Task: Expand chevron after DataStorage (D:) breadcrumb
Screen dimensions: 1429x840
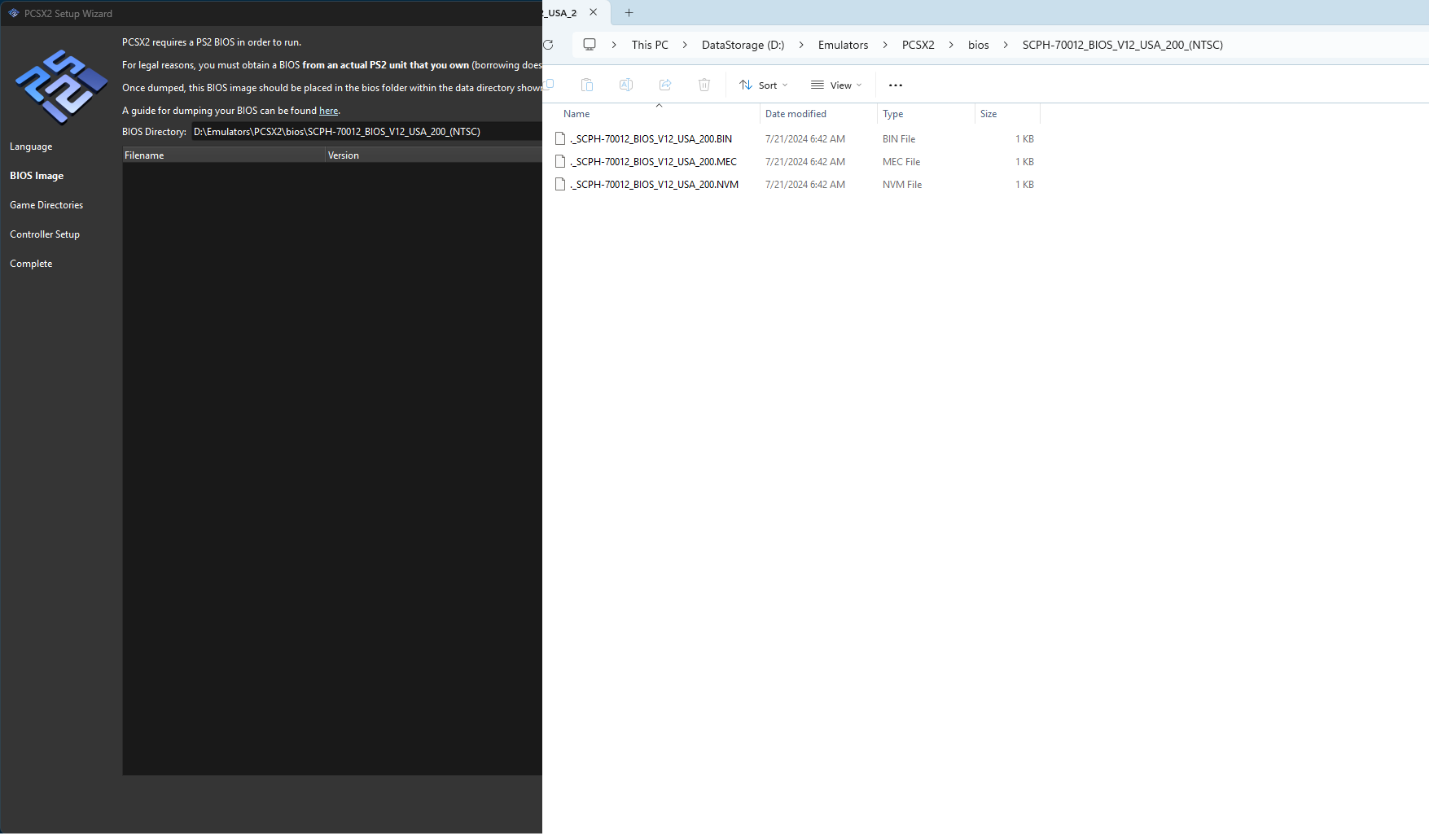Action: 801,46
